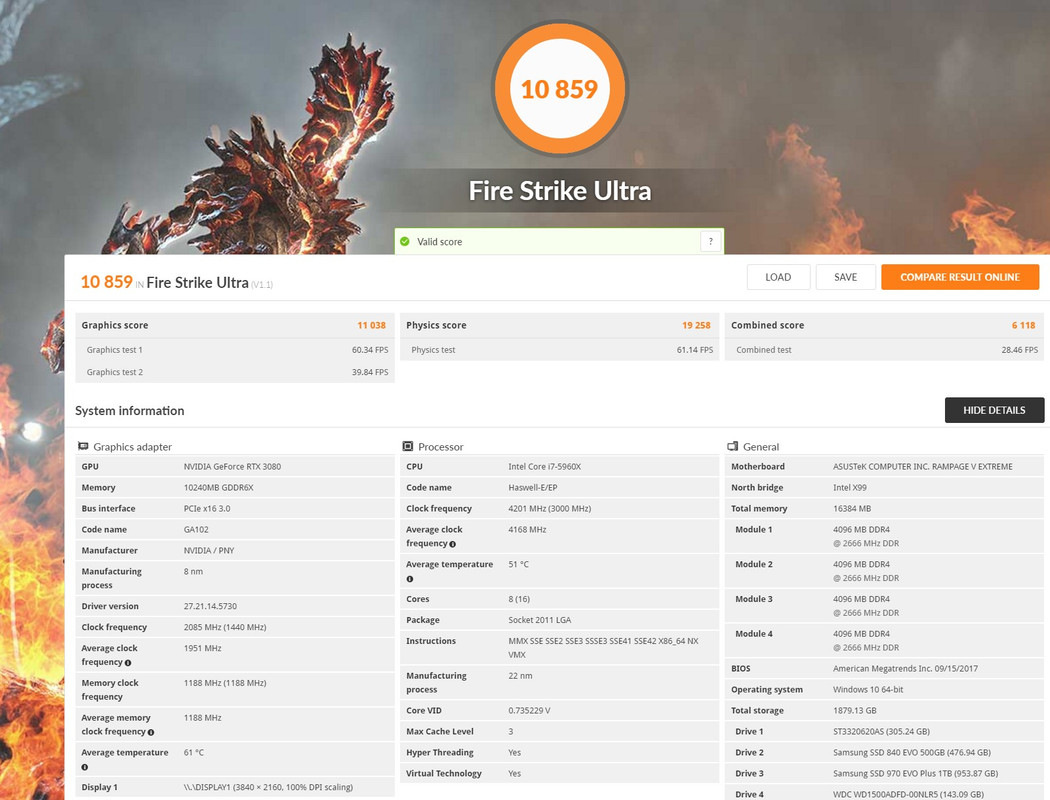
Task: Click memory value 10240MB GDDR6X
Action: pyautogui.click(x=218, y=487)
